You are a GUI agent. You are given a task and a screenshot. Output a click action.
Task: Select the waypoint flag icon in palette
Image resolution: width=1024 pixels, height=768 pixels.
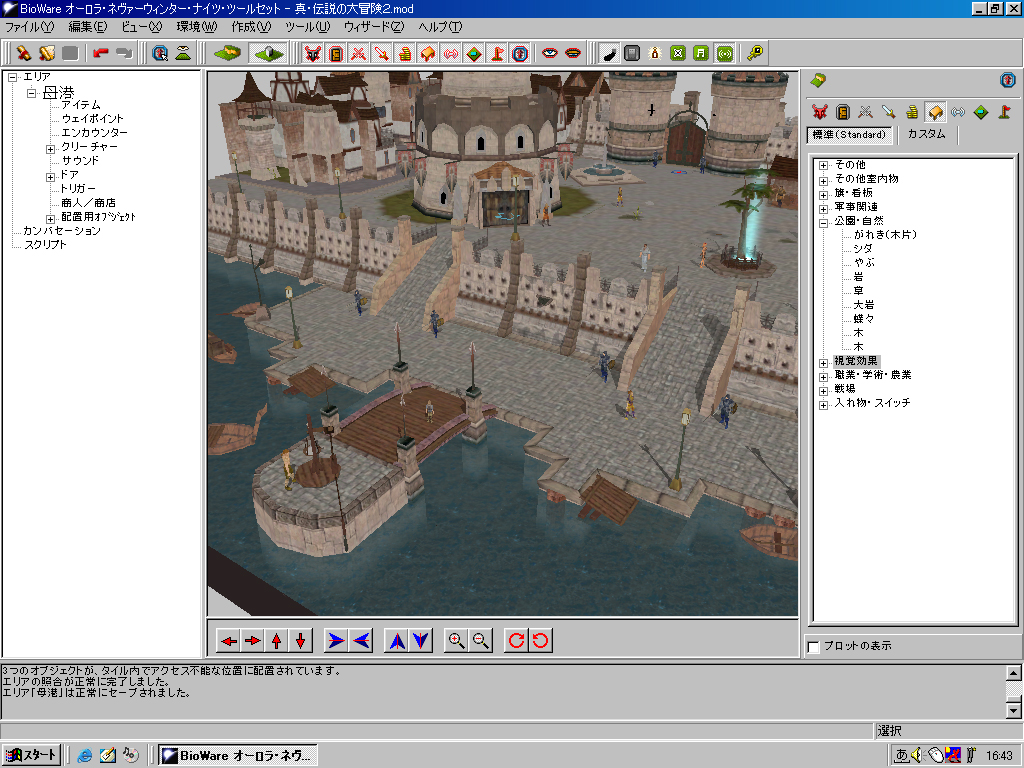coord(1003,112)
